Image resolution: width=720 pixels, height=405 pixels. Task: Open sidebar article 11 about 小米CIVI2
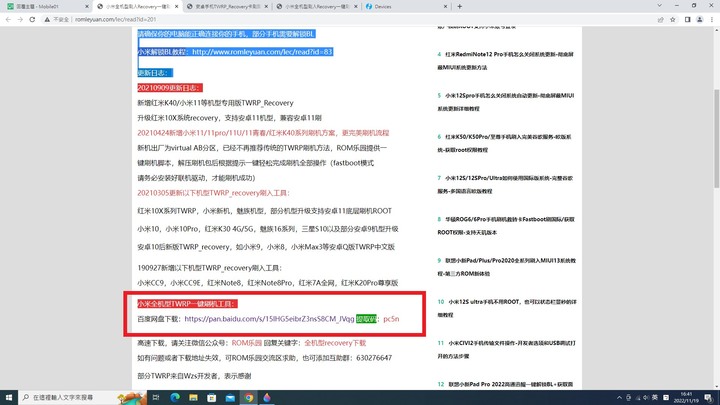tap(506, 349)
